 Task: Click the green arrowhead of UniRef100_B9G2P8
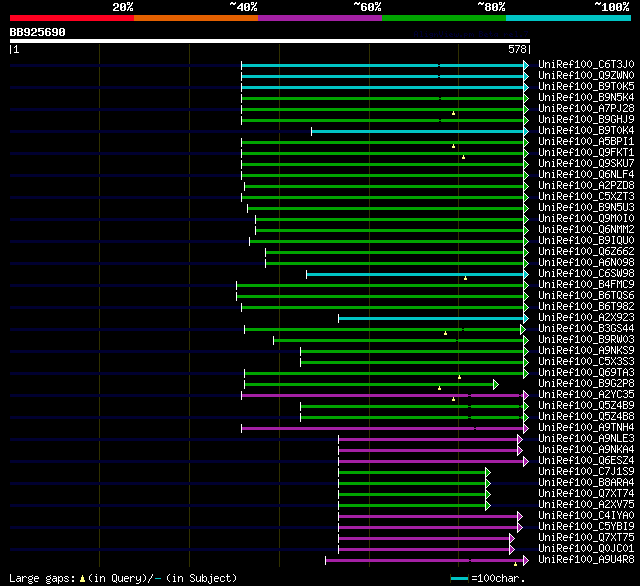pos(496,384)
